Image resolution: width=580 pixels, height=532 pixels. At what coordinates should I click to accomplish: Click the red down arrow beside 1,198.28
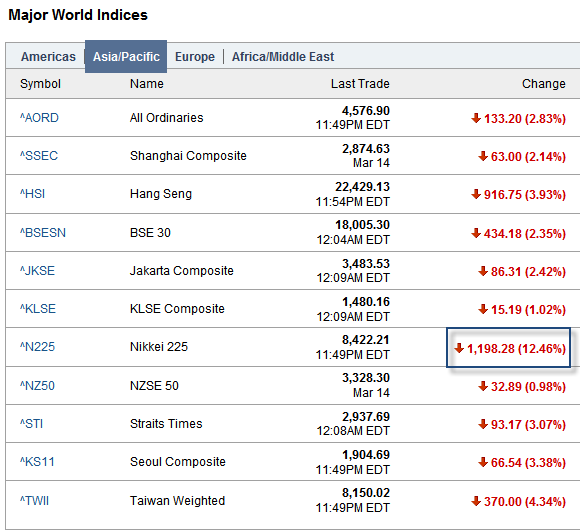point(459,348)
